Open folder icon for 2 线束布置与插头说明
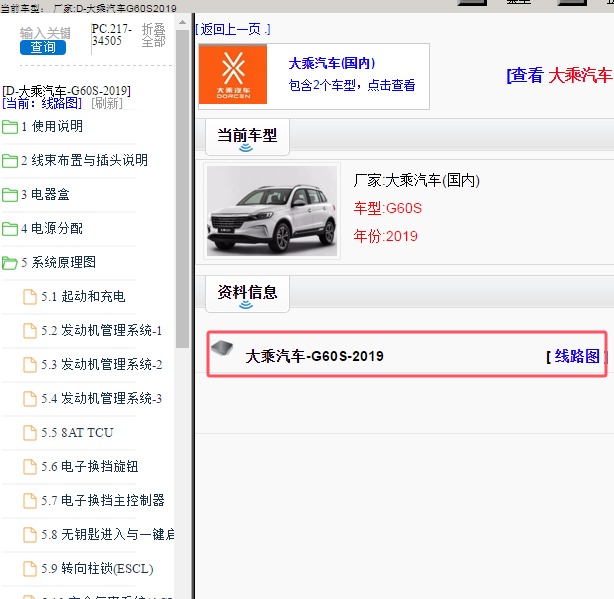 [10, 161]
